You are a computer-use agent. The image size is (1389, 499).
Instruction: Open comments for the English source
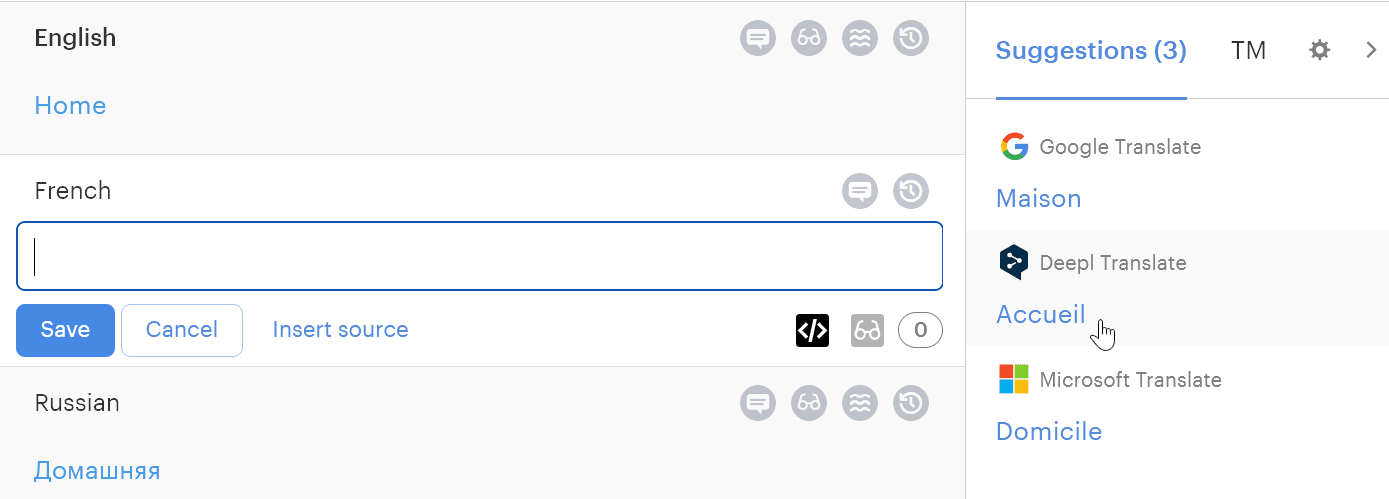click(758, 39)
